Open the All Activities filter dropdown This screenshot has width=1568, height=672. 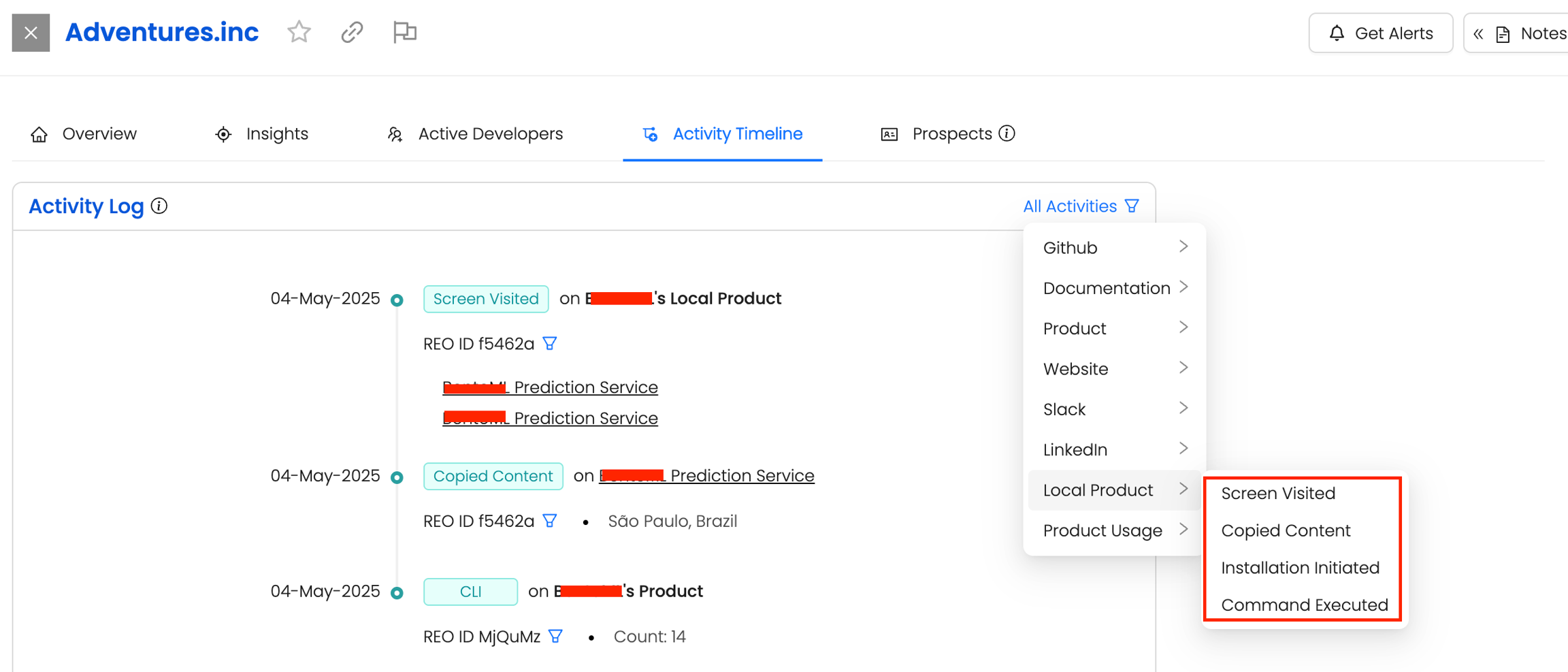pos(1080,206)
